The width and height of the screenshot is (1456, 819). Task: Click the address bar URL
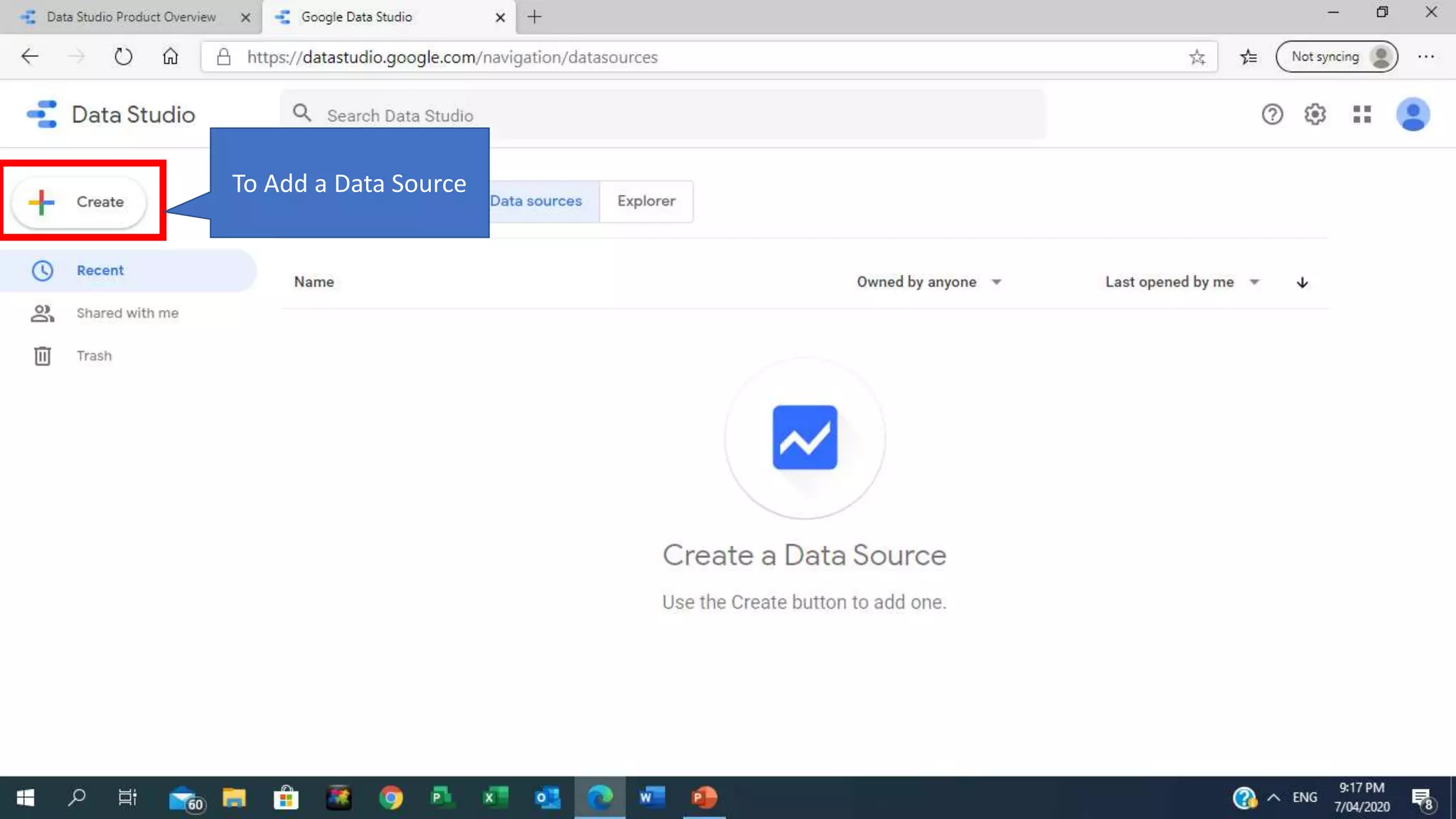pos(452,57)
